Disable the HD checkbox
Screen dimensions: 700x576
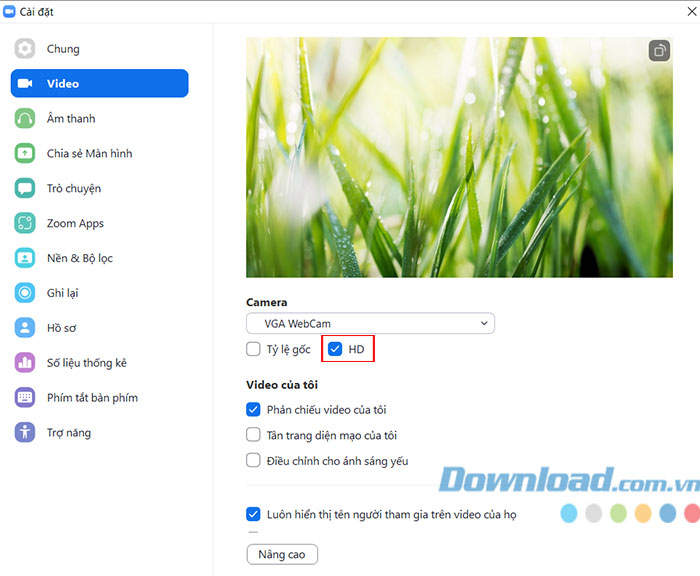(x=336, y=350)
